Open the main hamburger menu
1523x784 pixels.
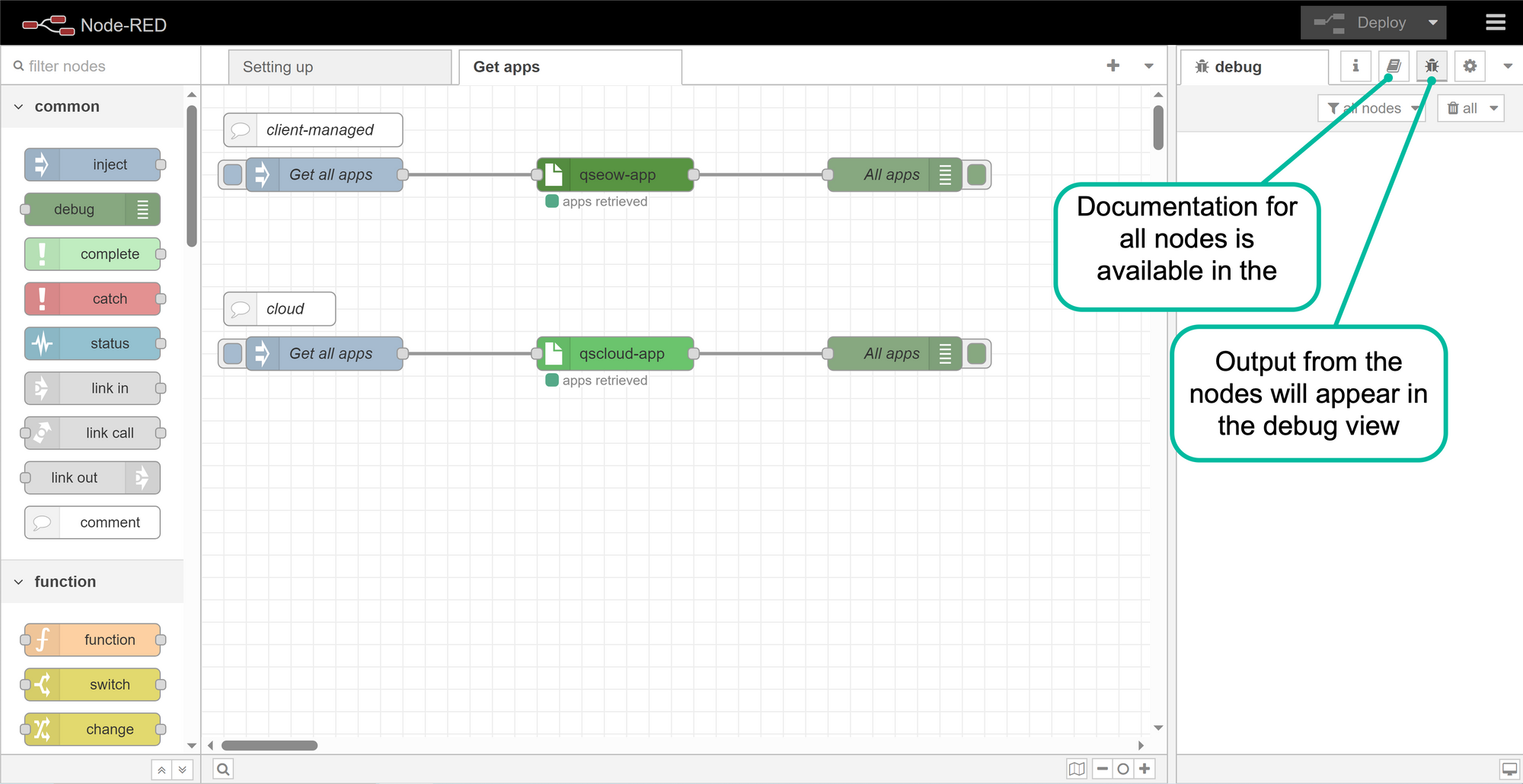tap(1496, 23)
